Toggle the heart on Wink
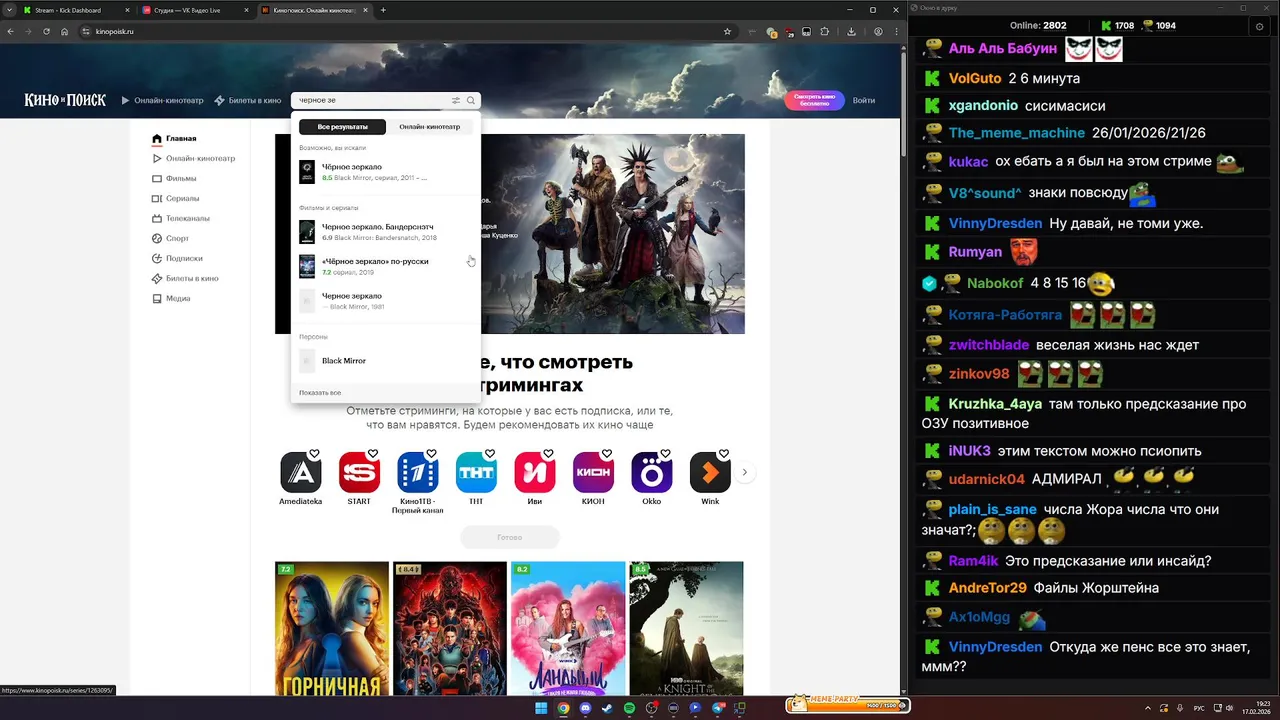The image size is (1280, 720). pyautogui.click(x=724, y=454)
